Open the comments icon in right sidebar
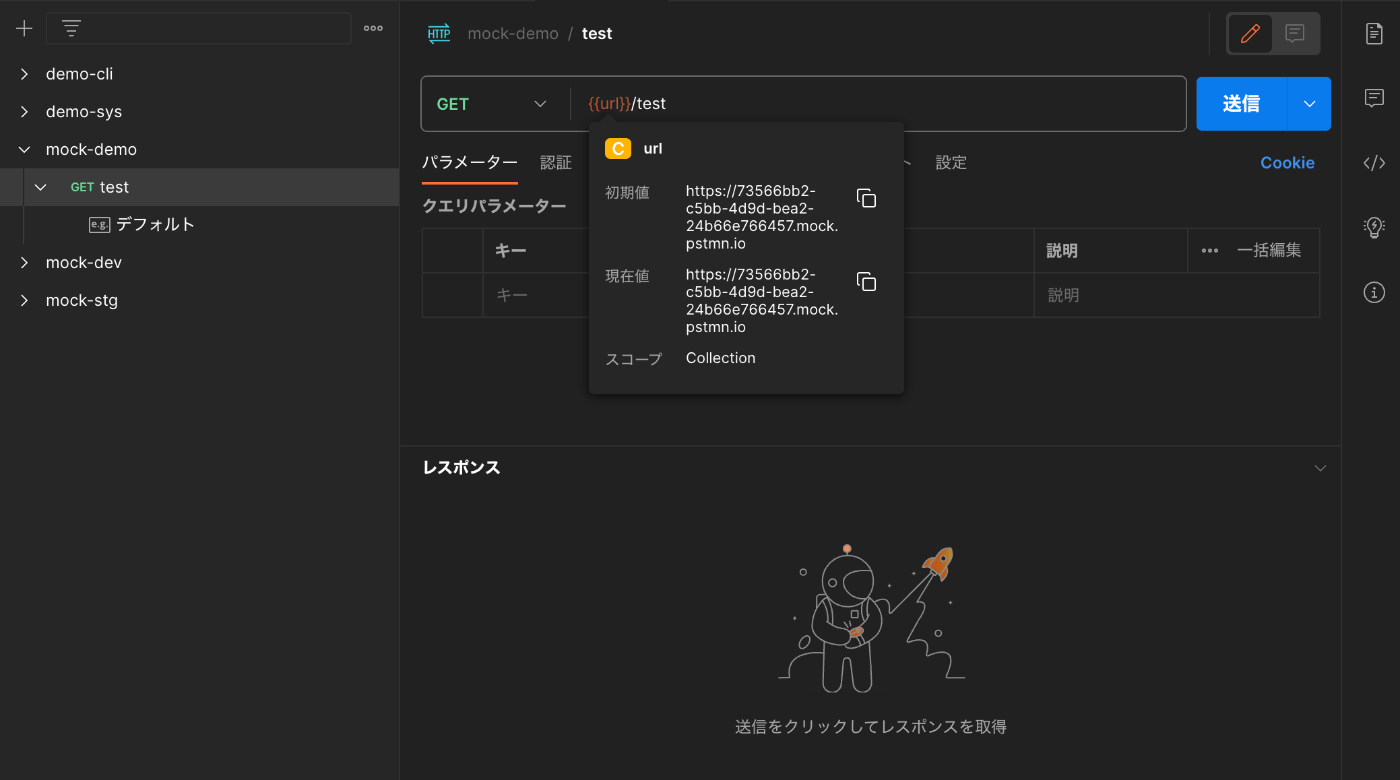Image resolution: width=1400 pixels, height=780 pixels. (x=1374, y=98)
